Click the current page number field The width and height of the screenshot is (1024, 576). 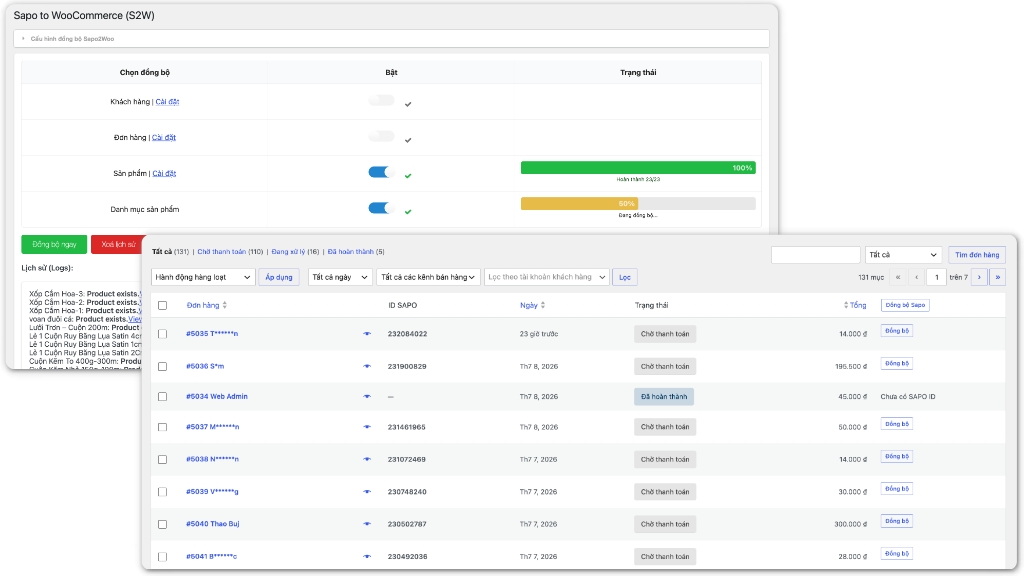pos(936,277)
